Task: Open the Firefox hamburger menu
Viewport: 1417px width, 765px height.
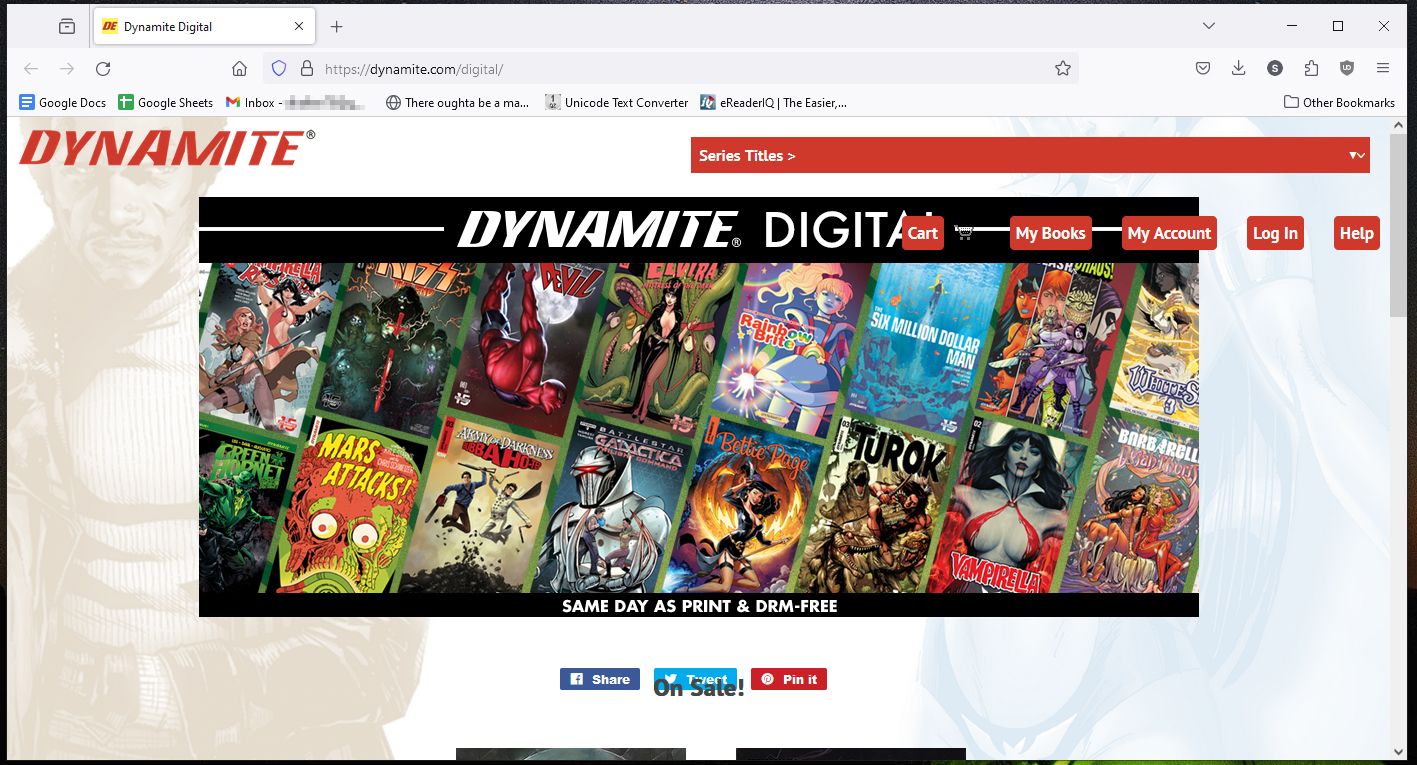Action: [1383, 68]
